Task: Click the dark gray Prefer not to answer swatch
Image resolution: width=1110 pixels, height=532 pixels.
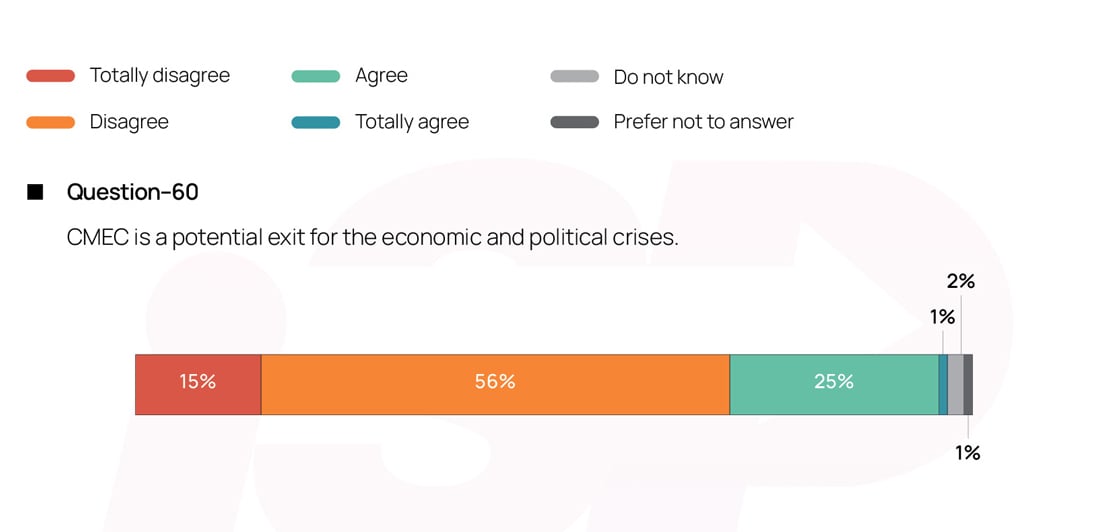Action: click(574, 122)
